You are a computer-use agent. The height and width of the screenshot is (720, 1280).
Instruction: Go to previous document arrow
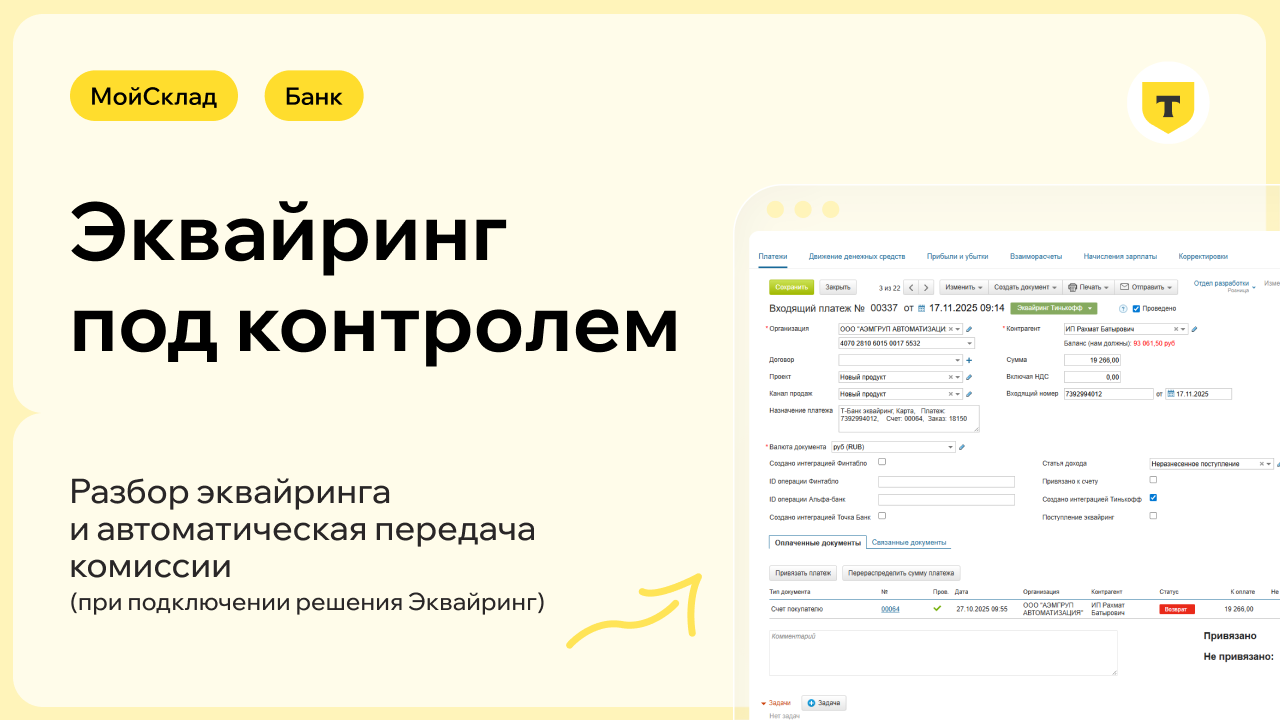[x=911, y=287]
